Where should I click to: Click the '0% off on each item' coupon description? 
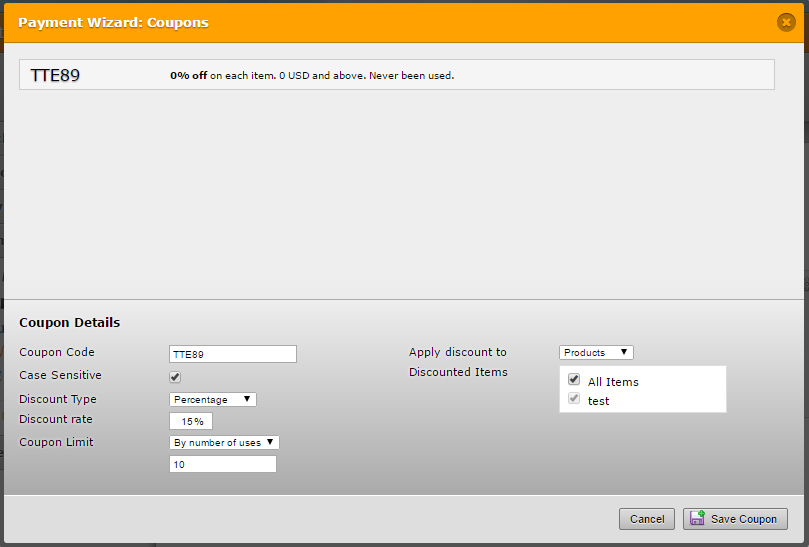(312, 75)
